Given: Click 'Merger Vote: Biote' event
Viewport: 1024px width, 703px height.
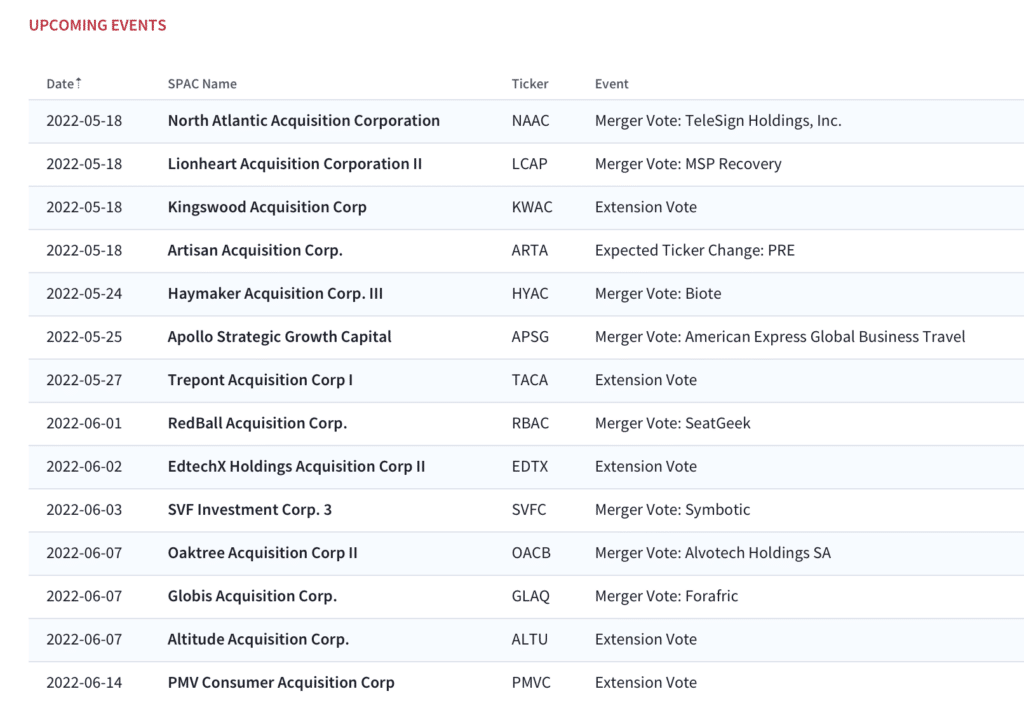Looking at the screenshot, I should (x=658, y=293).
